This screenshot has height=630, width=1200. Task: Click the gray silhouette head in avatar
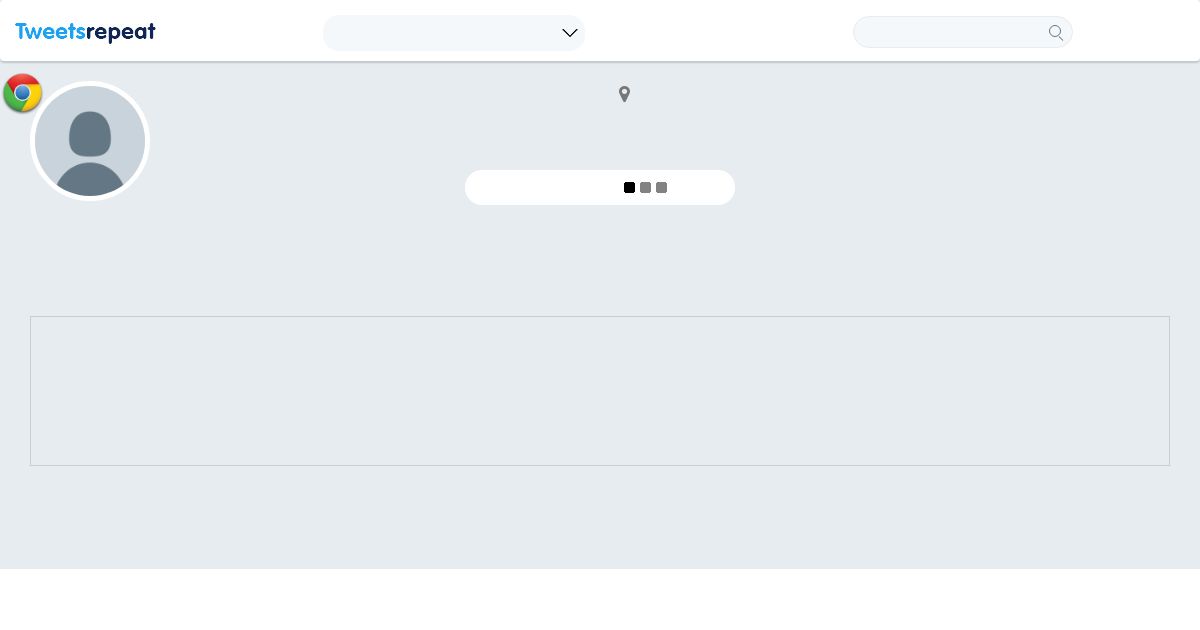(90, 133)
